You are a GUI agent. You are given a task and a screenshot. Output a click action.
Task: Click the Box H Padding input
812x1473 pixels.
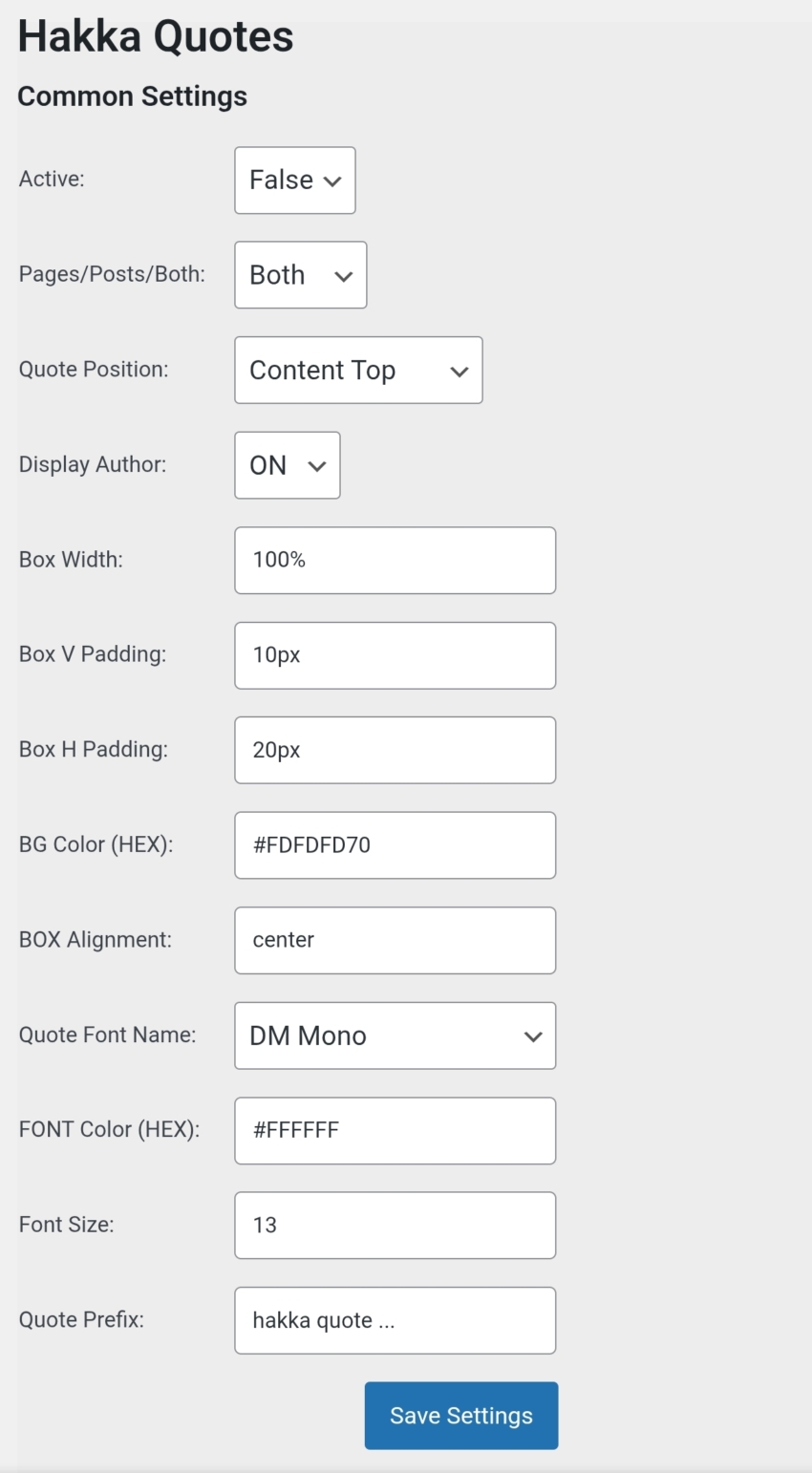395,750
